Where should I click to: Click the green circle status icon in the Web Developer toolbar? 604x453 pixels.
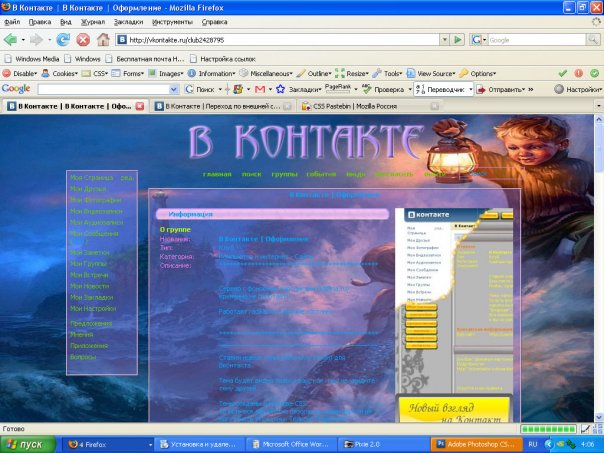(595, 73)
